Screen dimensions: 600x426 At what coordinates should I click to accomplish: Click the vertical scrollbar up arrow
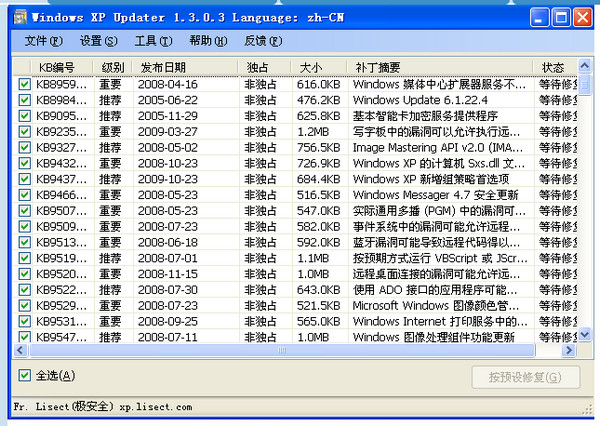(x=584, y=66)
